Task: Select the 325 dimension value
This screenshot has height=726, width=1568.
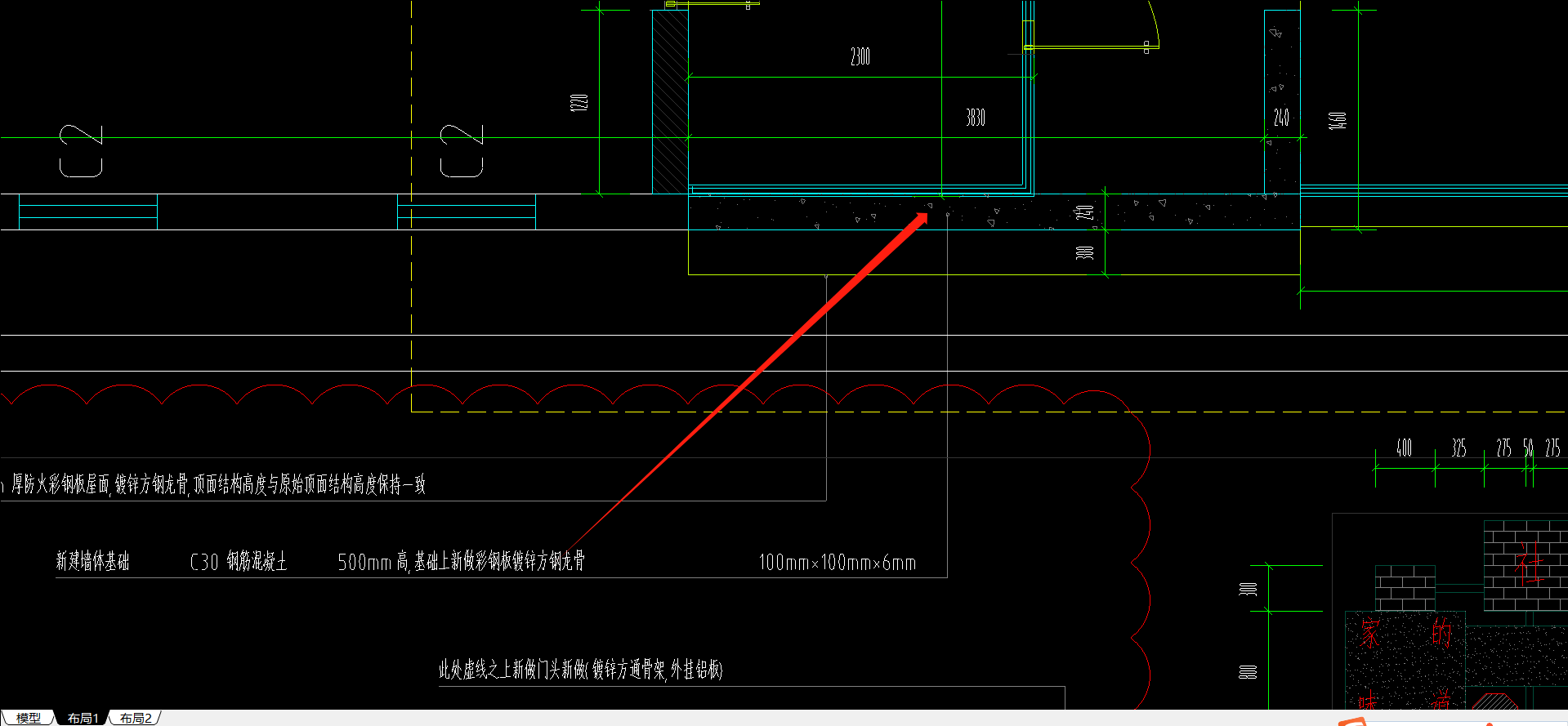Action: pyautogui.click(x=1459, y=448)
